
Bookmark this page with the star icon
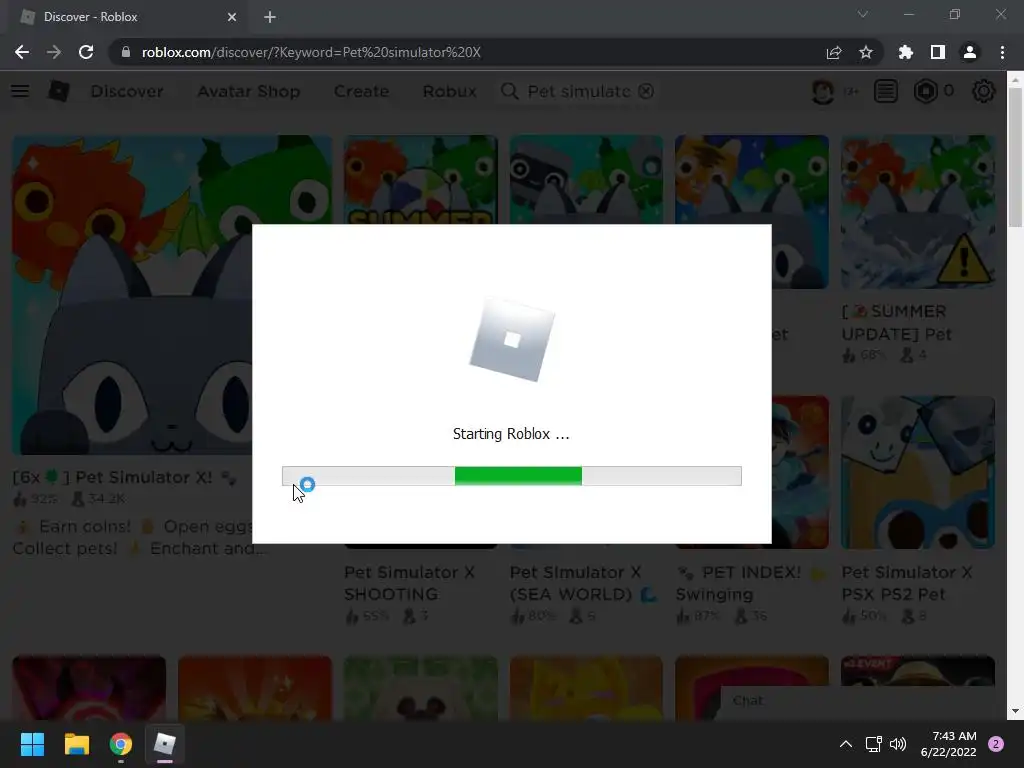pyautogui.click(x=866, y=52)
